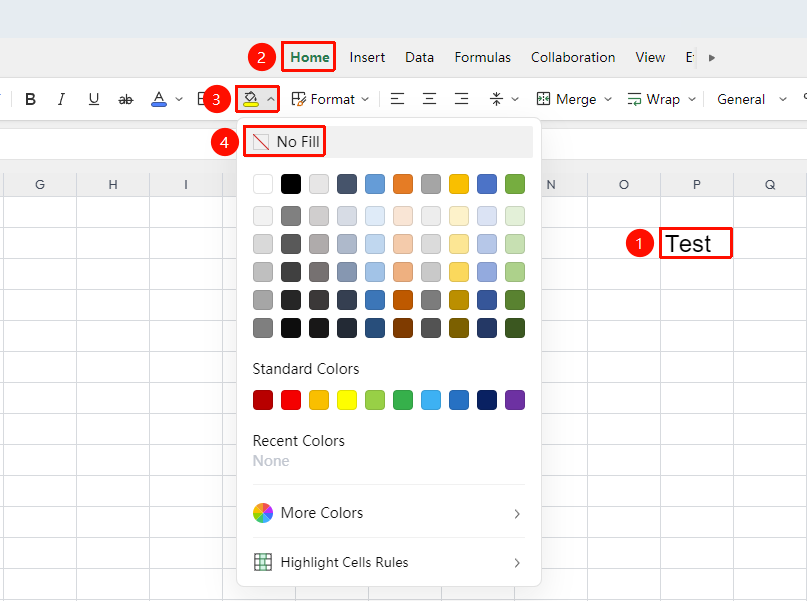Center align the text

coord(429,99)
